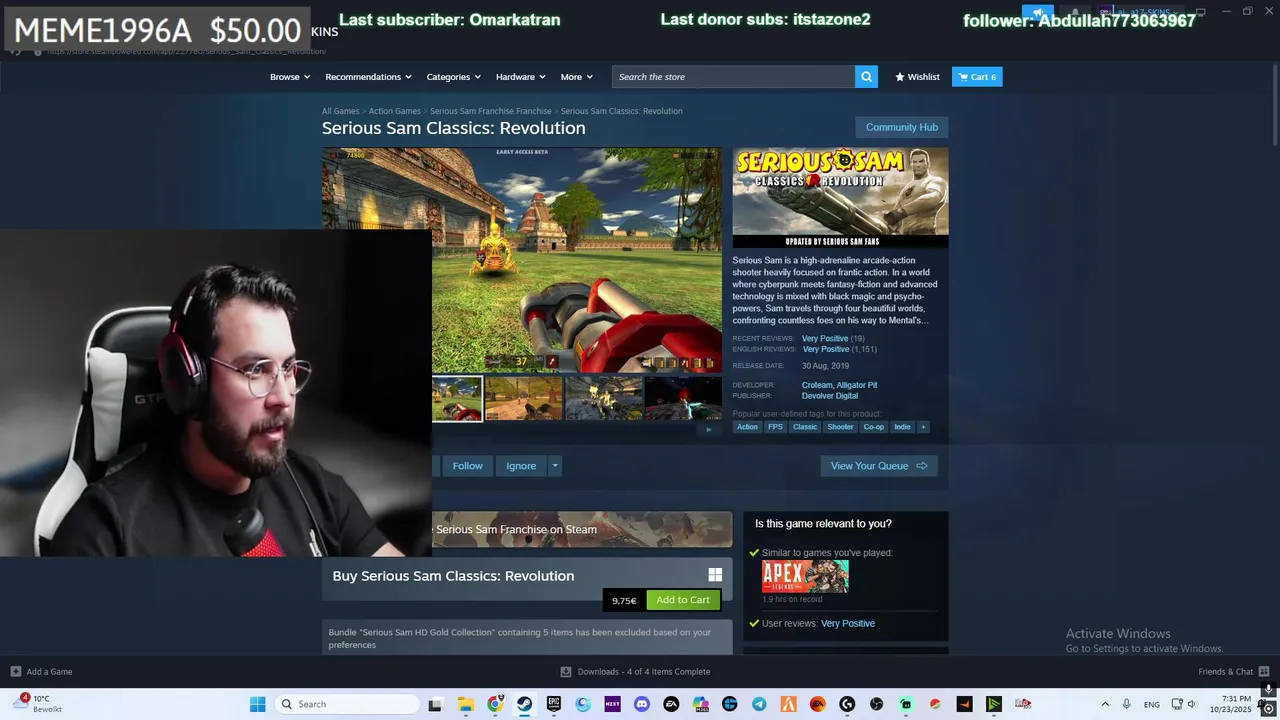
Task: Click the screenshot strip right scroll arrow
Action: 709,430
